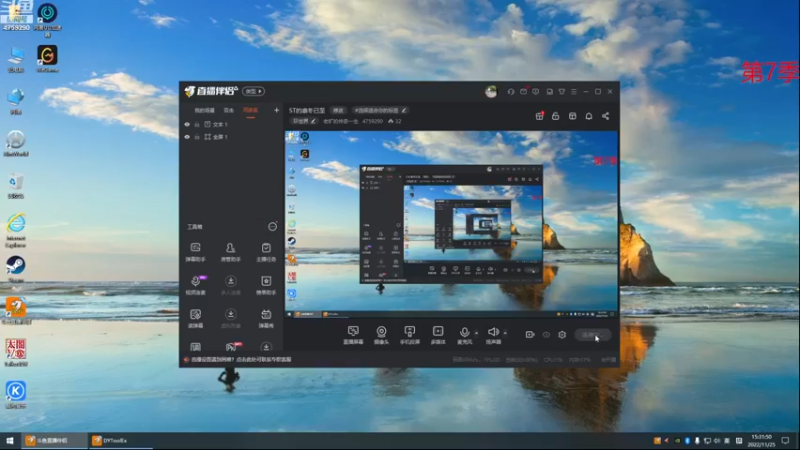800x450 pixels.
Task: Expand the microphone options arrow
Action: coord(477,333)
